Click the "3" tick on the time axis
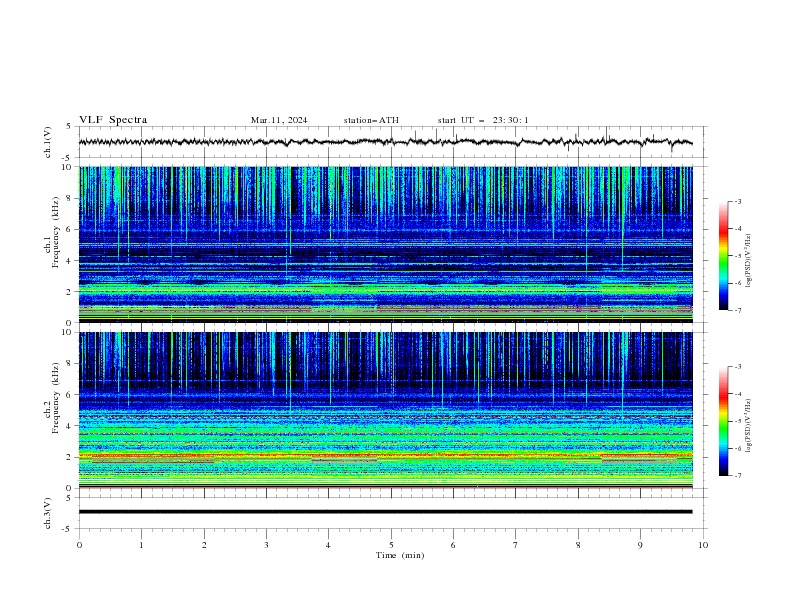This screenshot has height=612, width=792. pos(266,545)
